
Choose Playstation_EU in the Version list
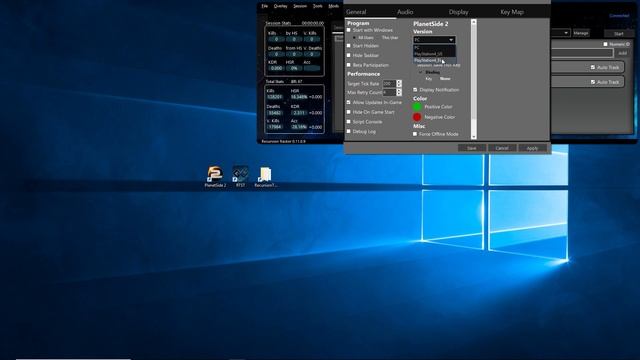434,60
